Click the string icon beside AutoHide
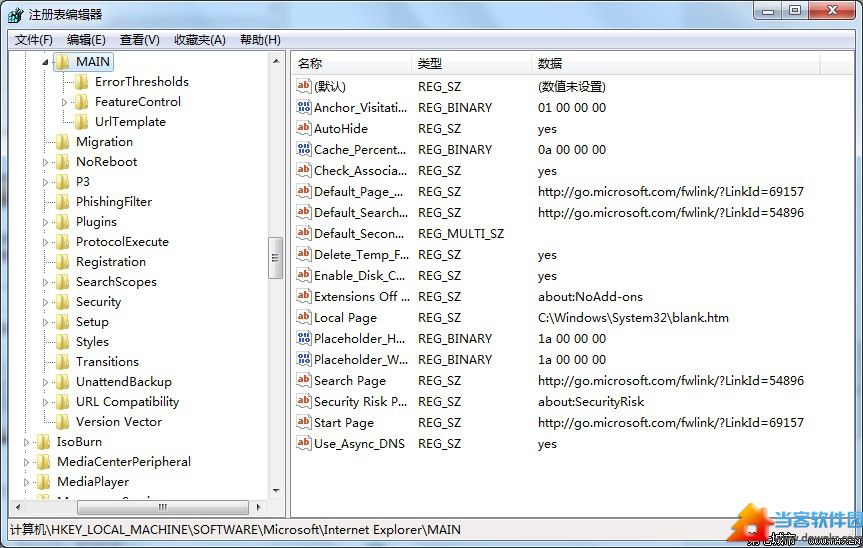The image size is (863, 548). pos(304,128)
